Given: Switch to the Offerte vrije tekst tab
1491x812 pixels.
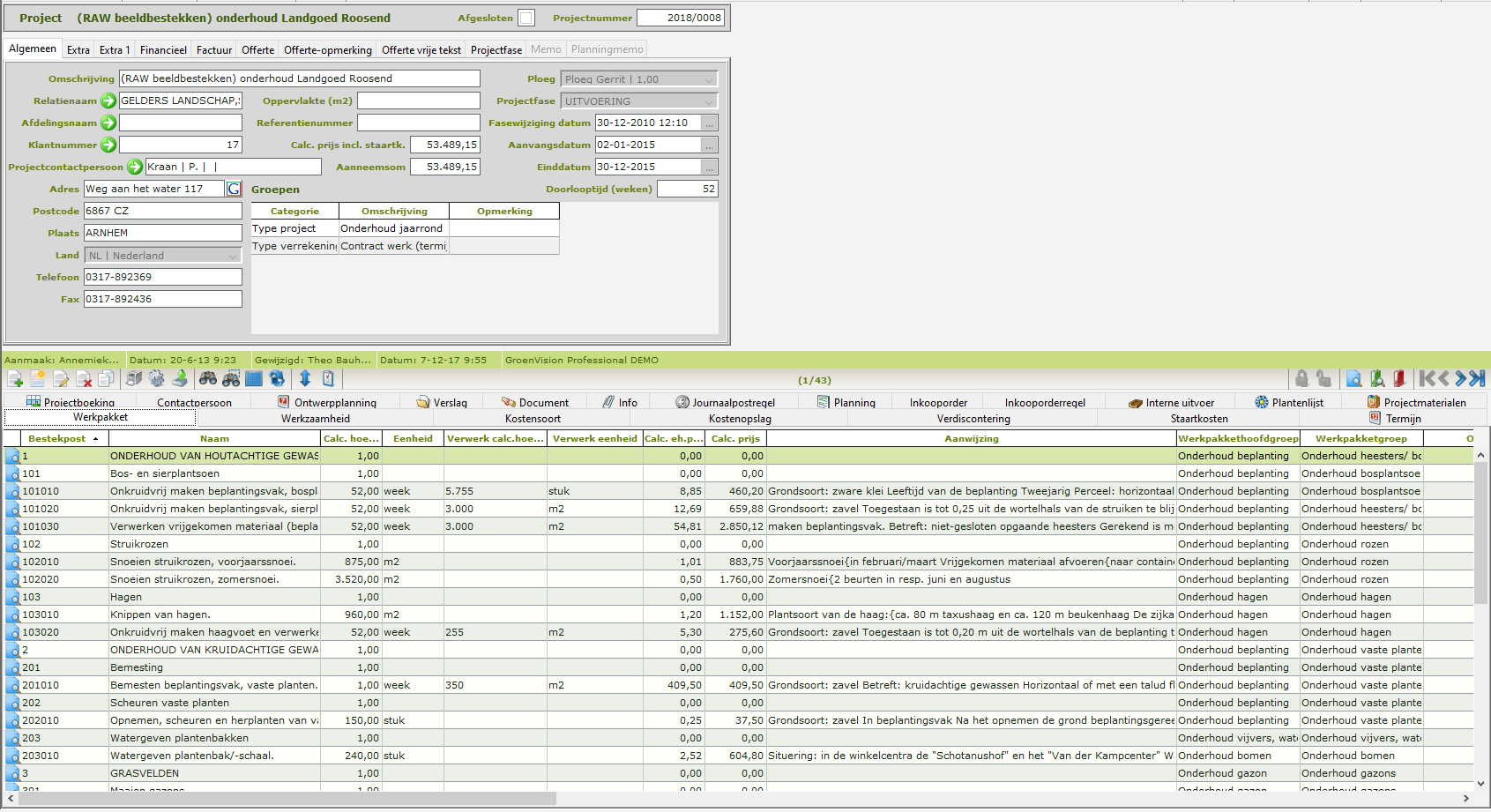Looking at the screenshot, I should [421, 50].
